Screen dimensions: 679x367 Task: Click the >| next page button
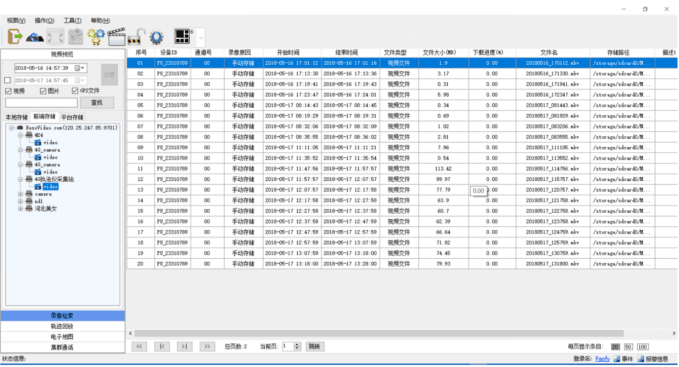(184, 347)
